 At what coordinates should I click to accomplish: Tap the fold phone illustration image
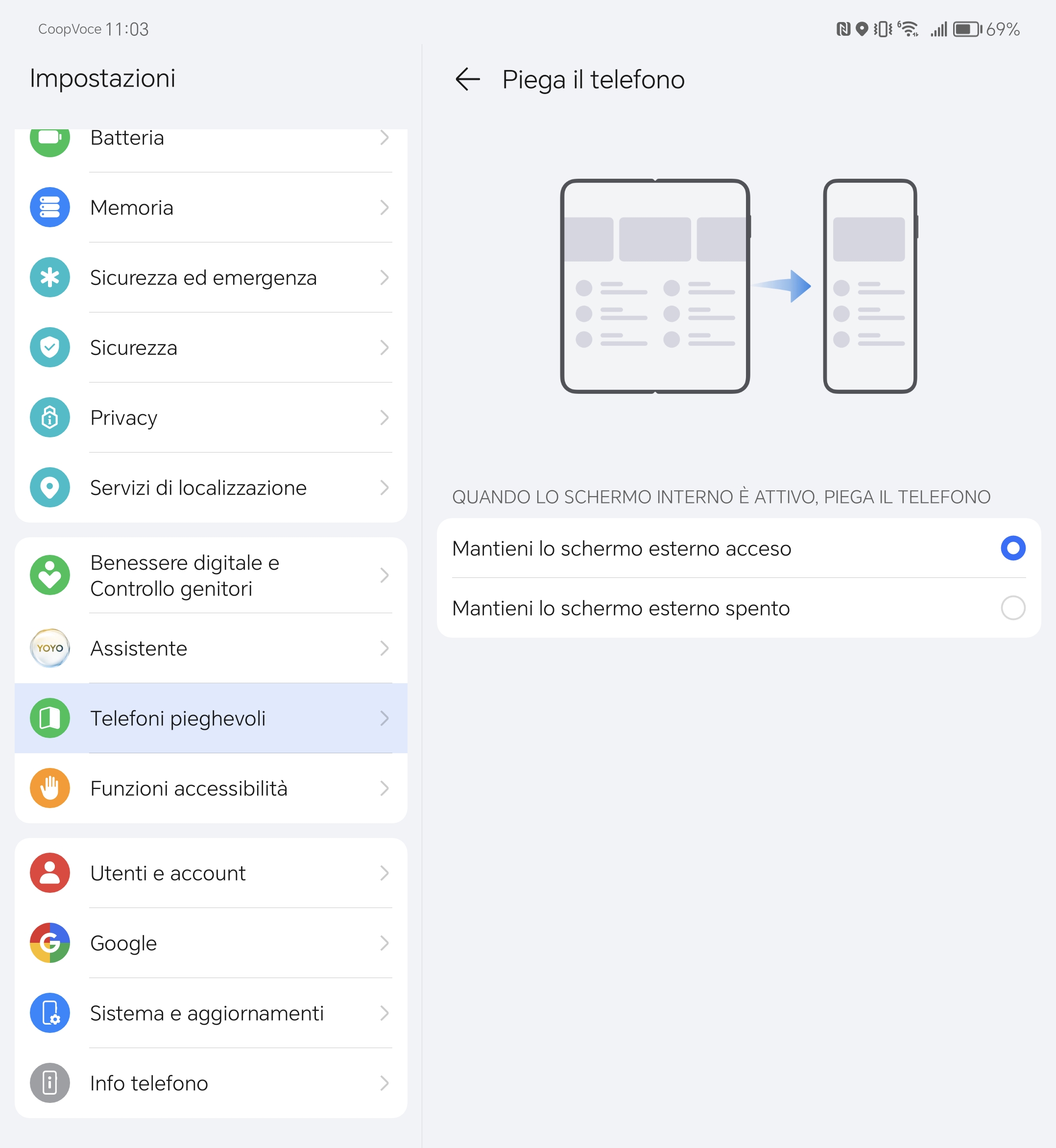(738, 286)
